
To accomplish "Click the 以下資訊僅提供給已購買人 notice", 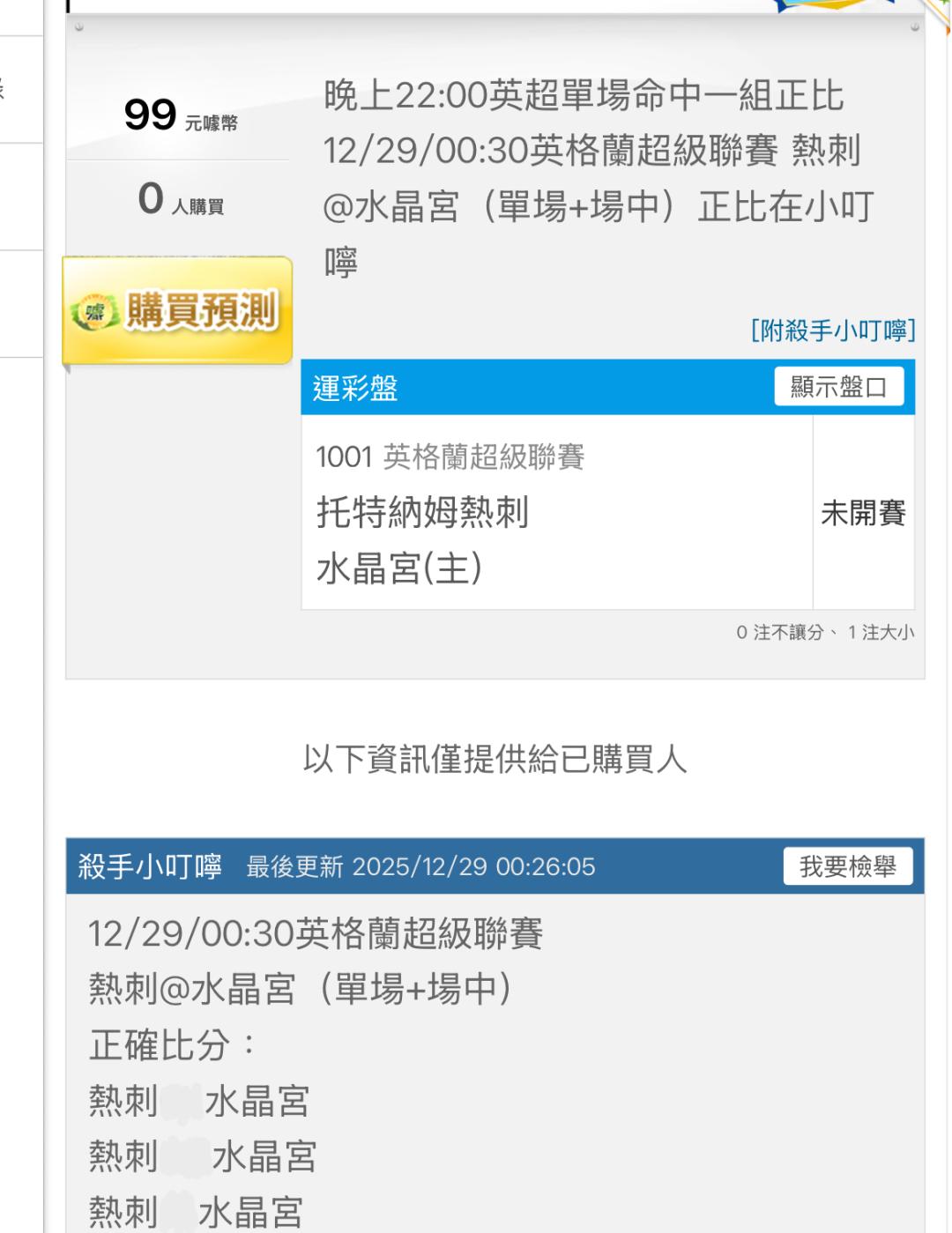I will (495, 759).
